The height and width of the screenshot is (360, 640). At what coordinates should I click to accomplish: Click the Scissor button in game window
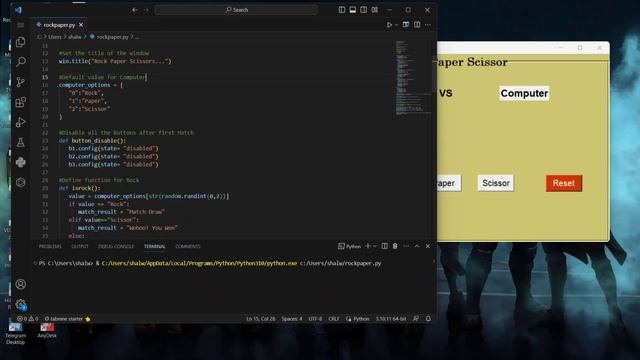pyautogui.click(x=496, y=183)
